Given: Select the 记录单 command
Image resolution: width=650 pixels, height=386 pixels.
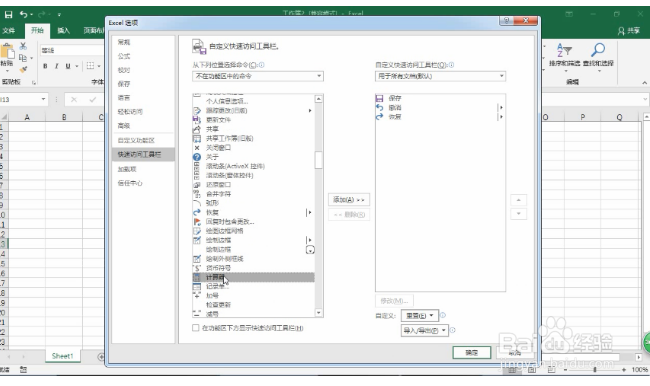Looking at the screenshot, I should click(x=253, y=286).
